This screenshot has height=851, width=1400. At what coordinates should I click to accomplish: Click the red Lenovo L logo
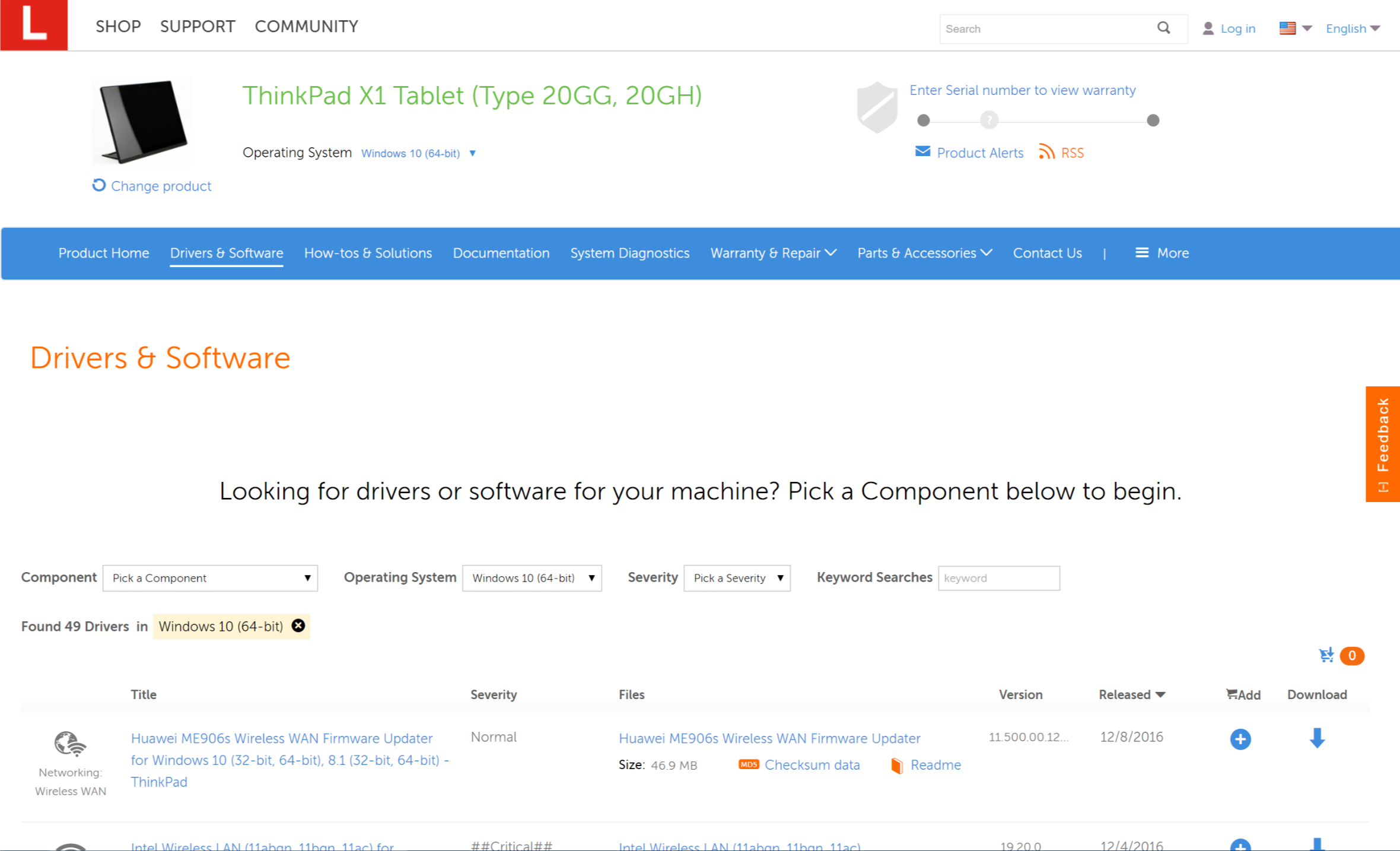[x=34, y=25]
